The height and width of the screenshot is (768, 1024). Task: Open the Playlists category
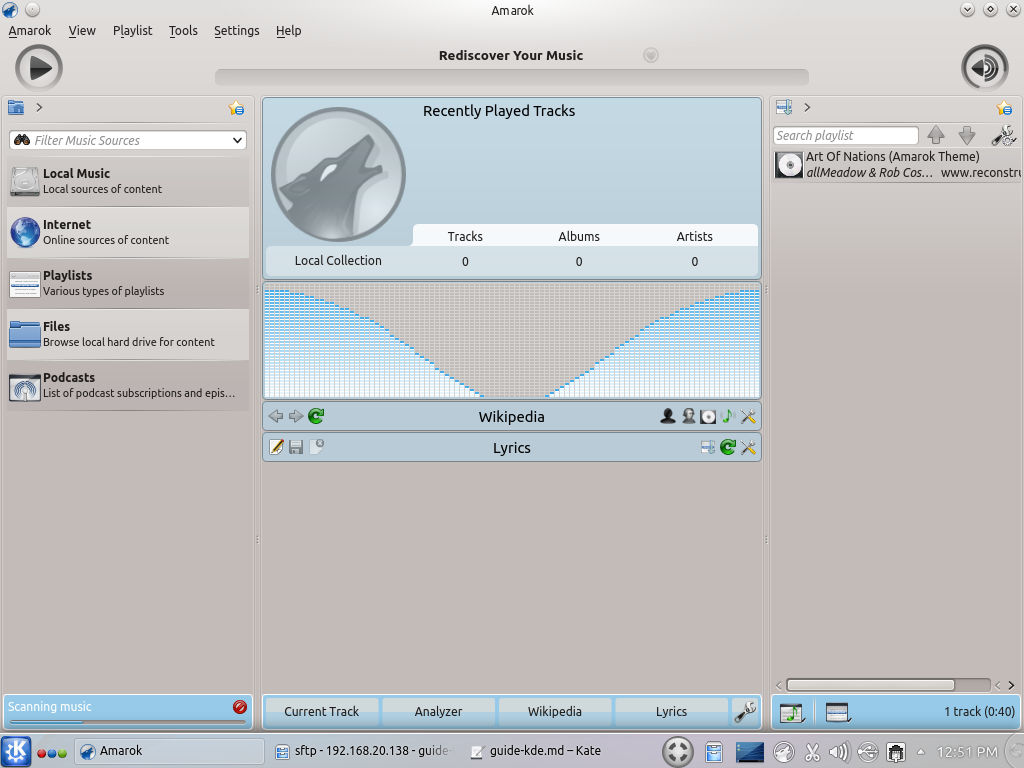pyautogui.click(x=128, y=283)
